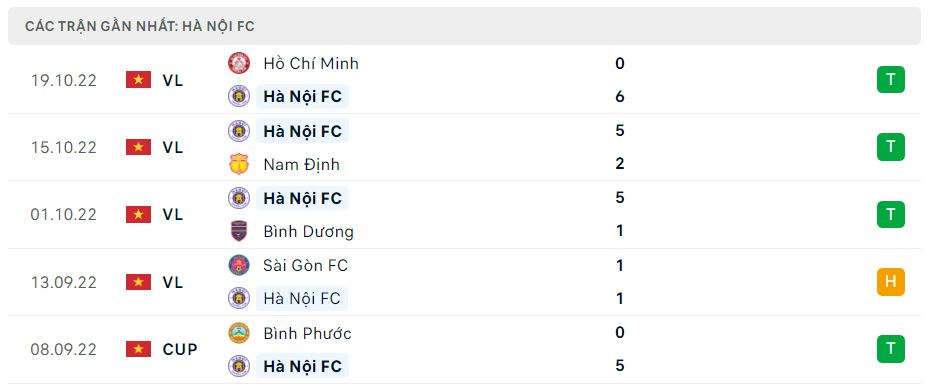Open the Bình Dương team link

(308, 231)
